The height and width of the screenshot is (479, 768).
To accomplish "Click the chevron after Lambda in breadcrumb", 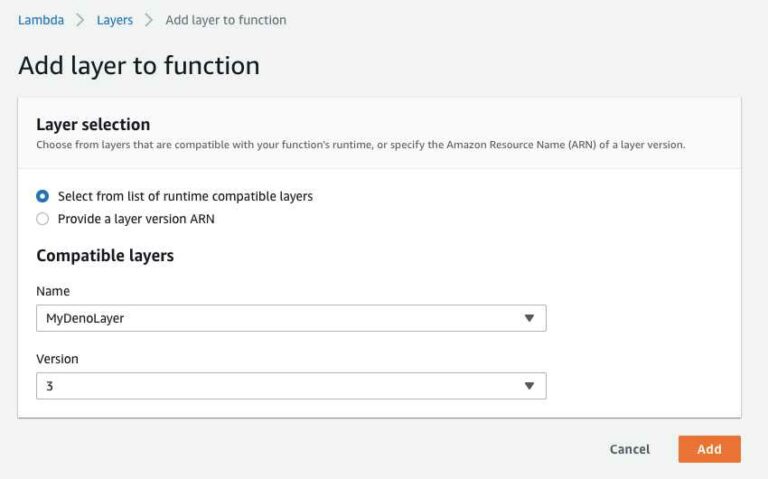I will point(80,20).
